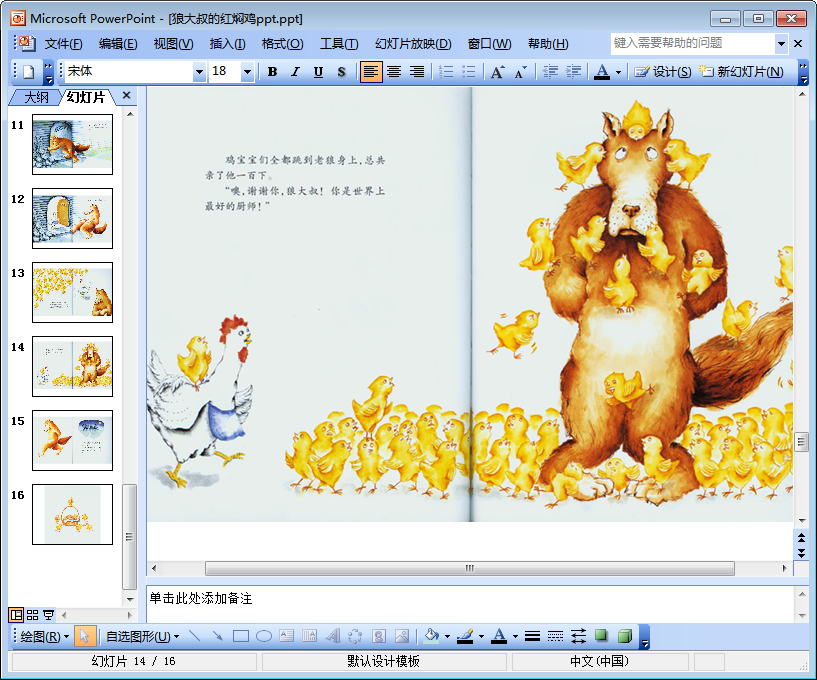Increase font size icon
This screenshot has width=817, height=680.
(498, 72)
